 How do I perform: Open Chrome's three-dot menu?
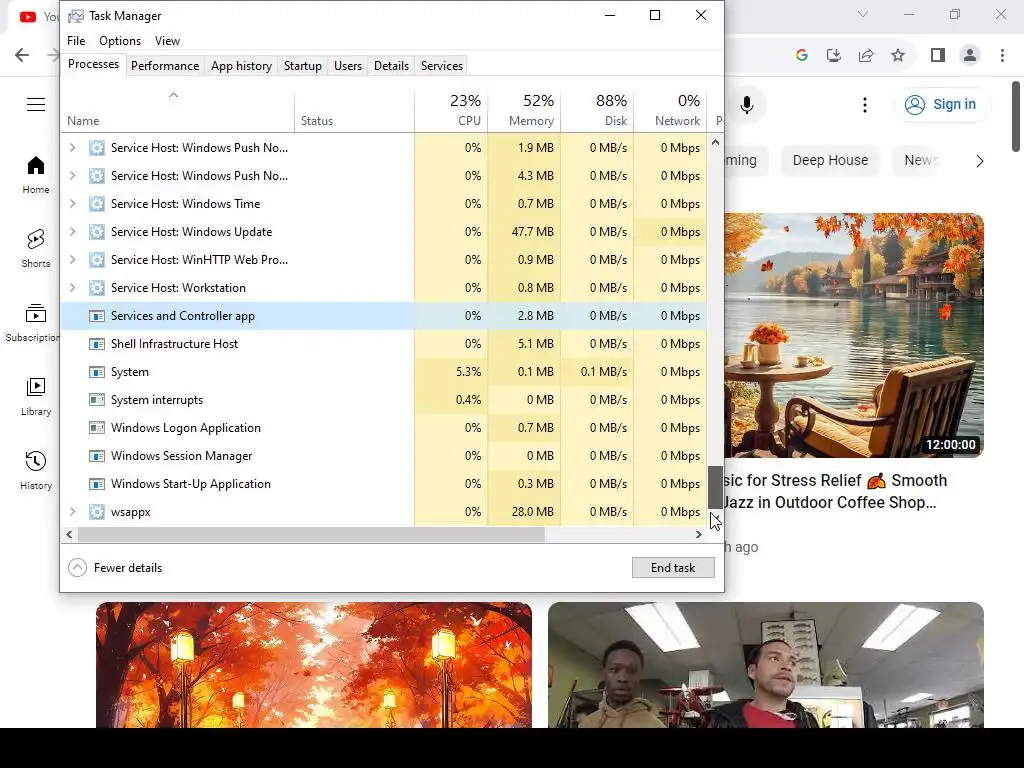1002,55
